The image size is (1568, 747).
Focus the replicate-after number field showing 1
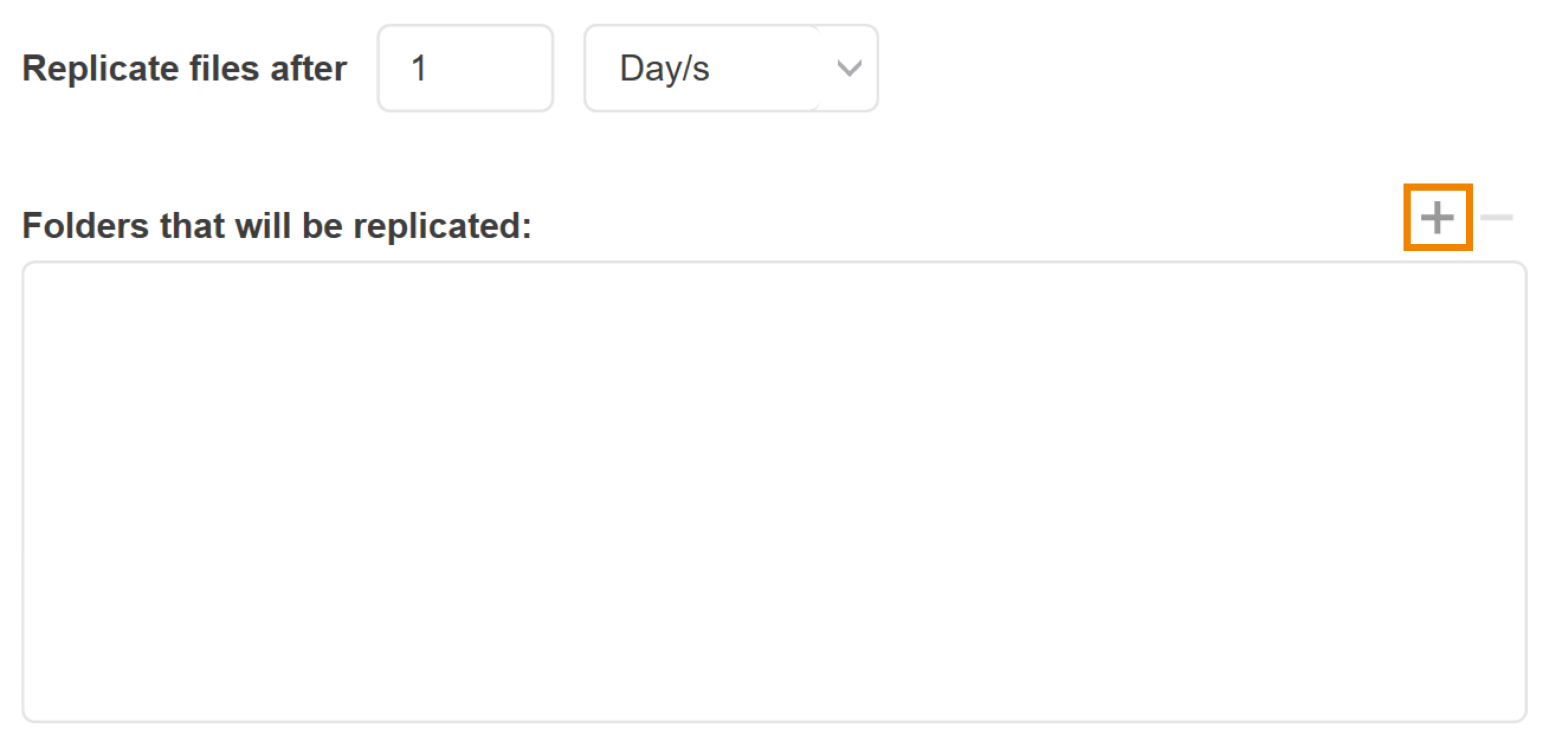[465, 68]
